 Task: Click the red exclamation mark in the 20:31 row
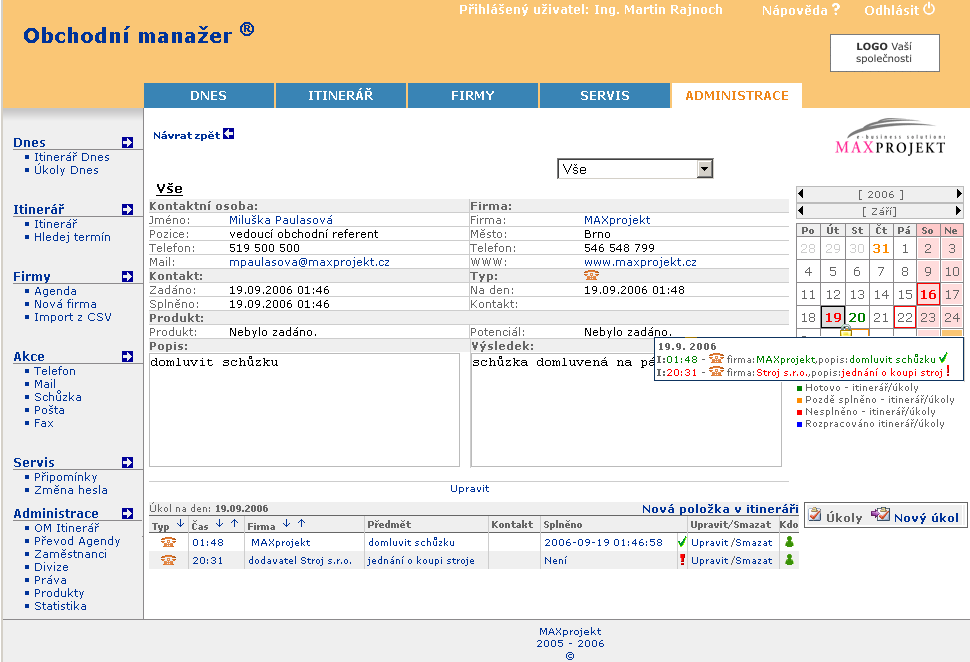(682, 559)
